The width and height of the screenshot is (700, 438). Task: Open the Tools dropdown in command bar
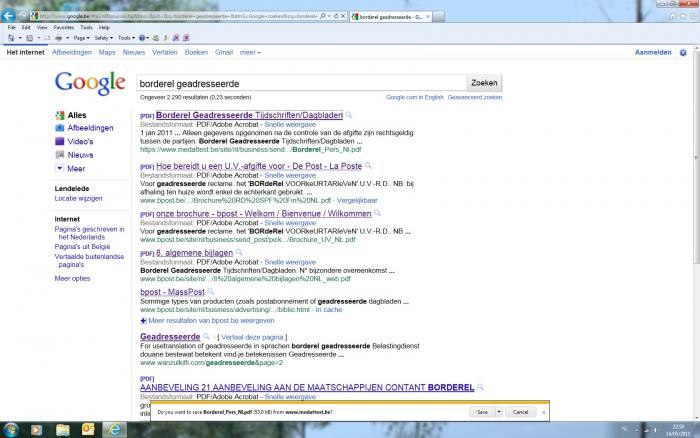coord(126,38)
